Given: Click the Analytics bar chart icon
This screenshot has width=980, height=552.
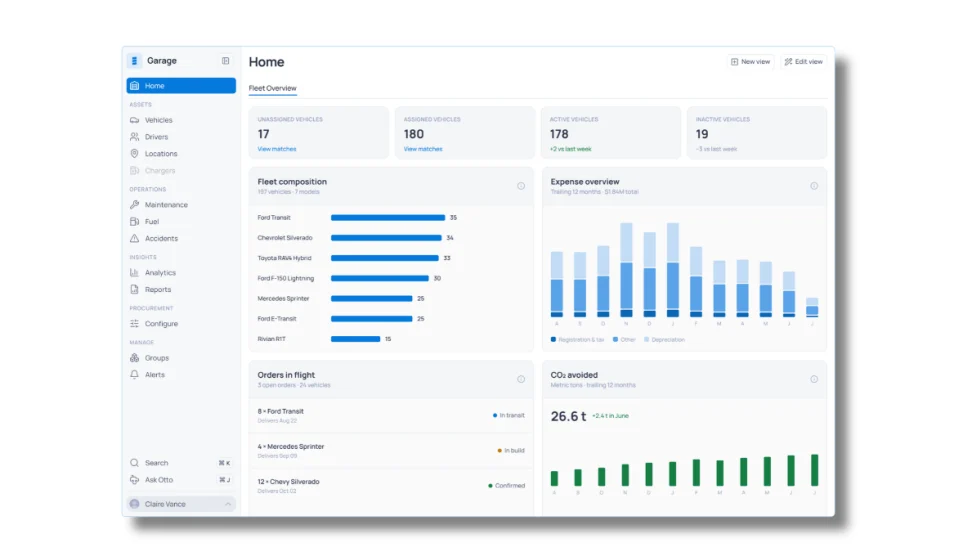Looking at the screenshot, I should click(134, 273).
